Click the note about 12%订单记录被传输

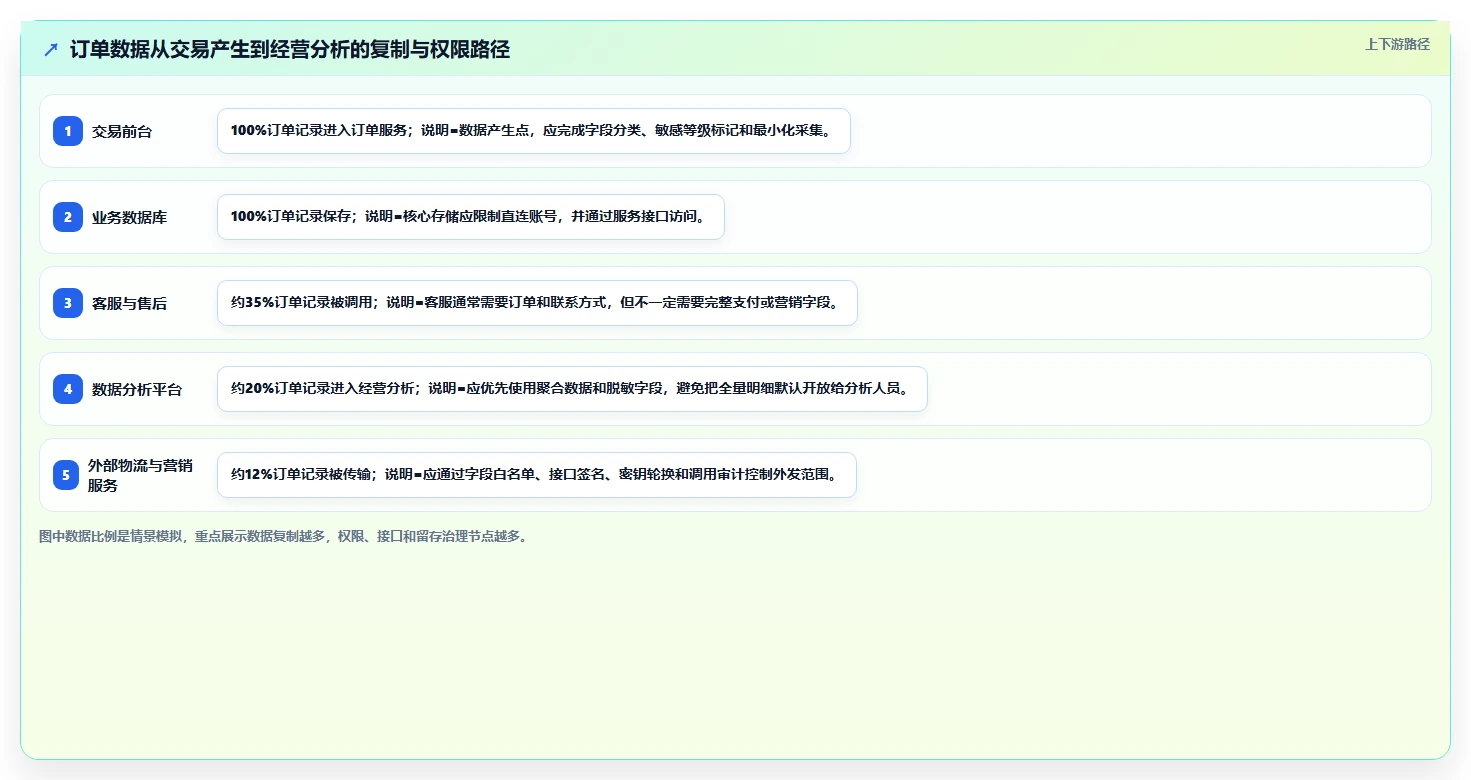click(x=537, y=475)
